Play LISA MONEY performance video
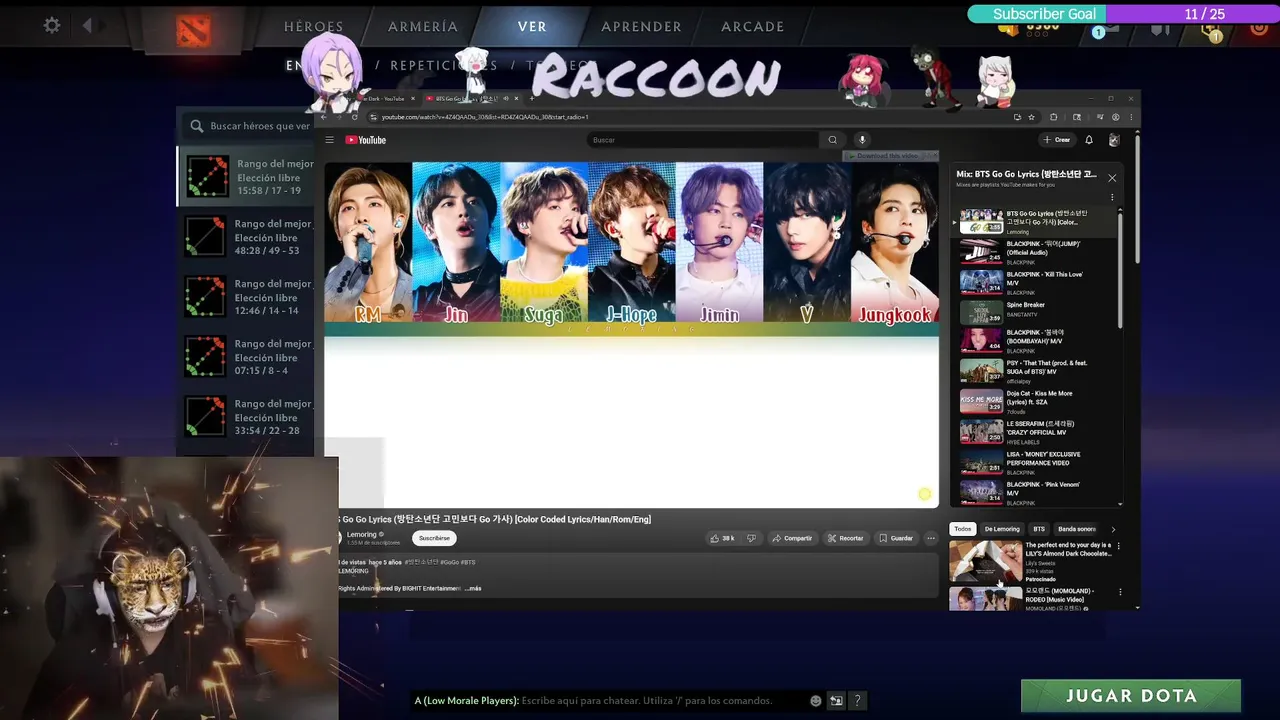This screenshot has height=720, width=1280. (x=1036, y=462)
